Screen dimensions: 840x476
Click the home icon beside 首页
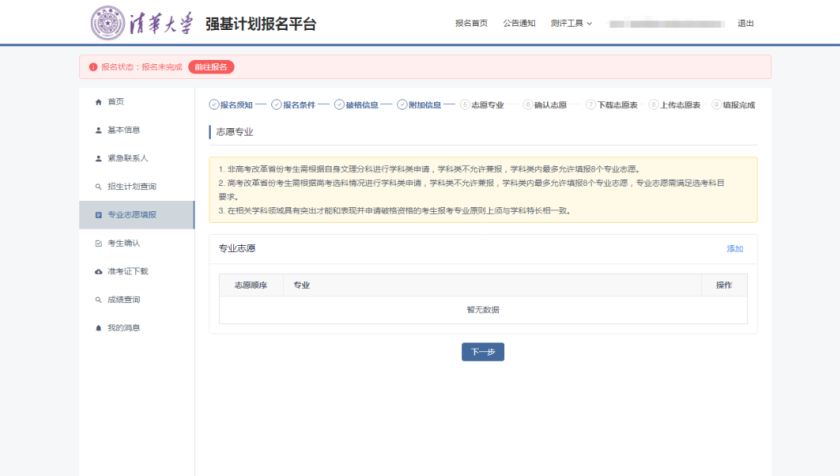99,102
